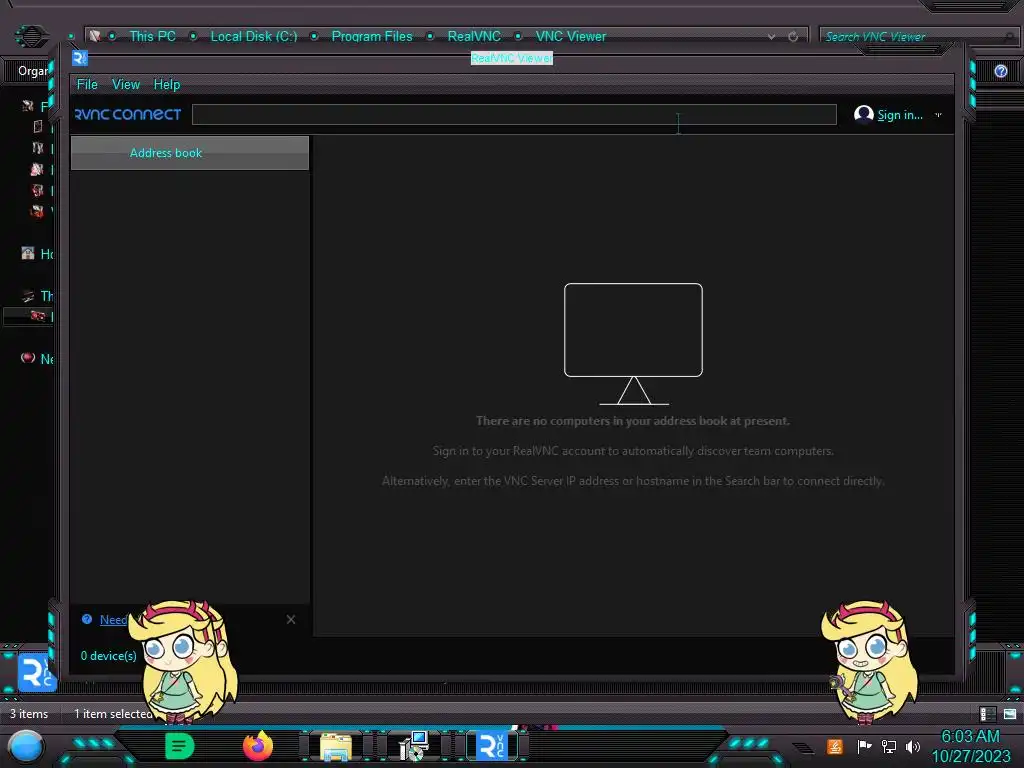Switch Explorer to large icons view

[x=1010, y=714]
